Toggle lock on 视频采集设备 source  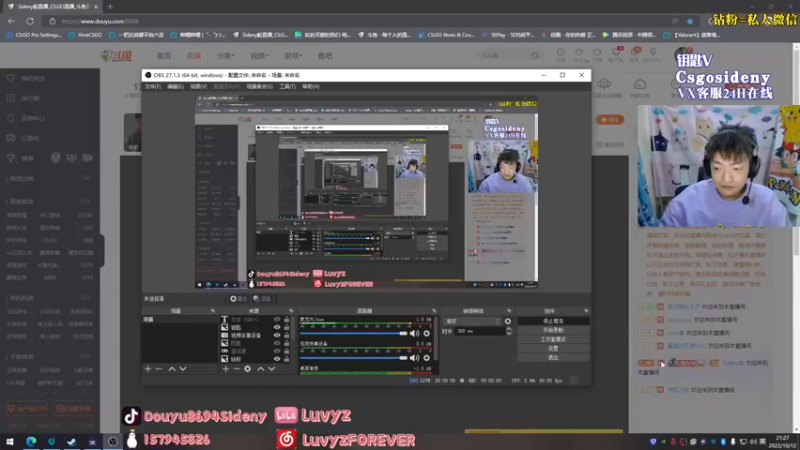pyautogui.click(x=286, y=335)
